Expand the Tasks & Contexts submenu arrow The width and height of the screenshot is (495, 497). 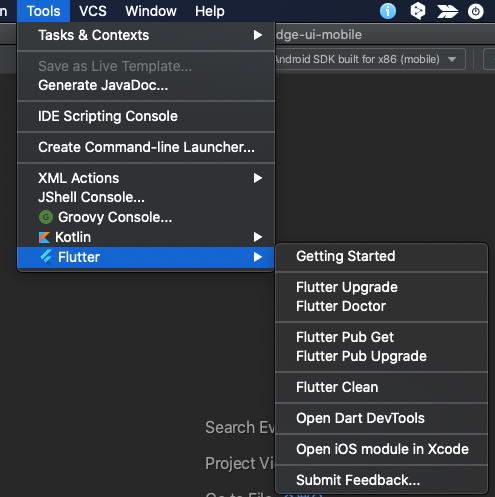(257, 35)
